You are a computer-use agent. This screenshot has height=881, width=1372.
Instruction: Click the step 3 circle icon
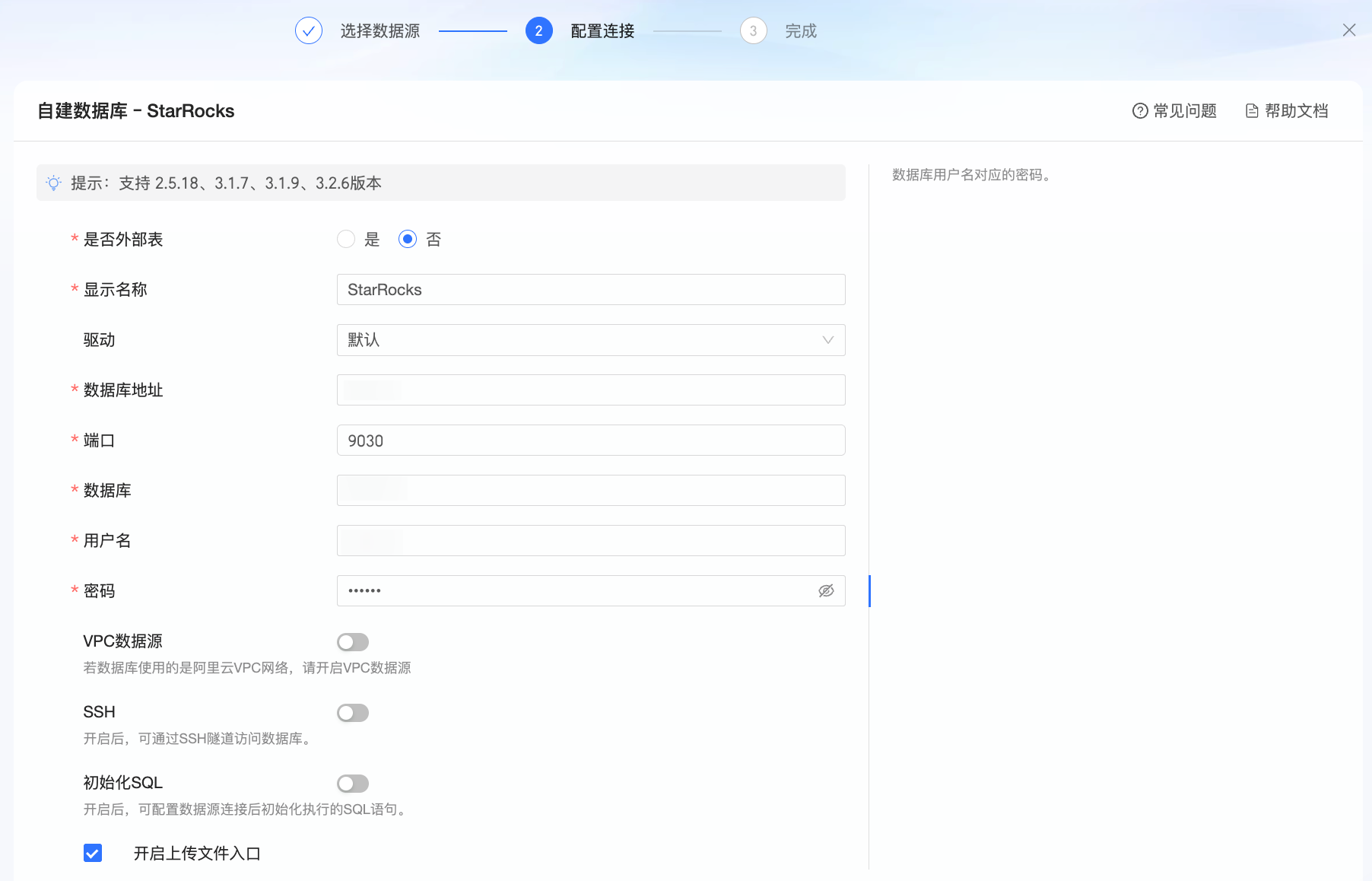click(x=753, y=30)
